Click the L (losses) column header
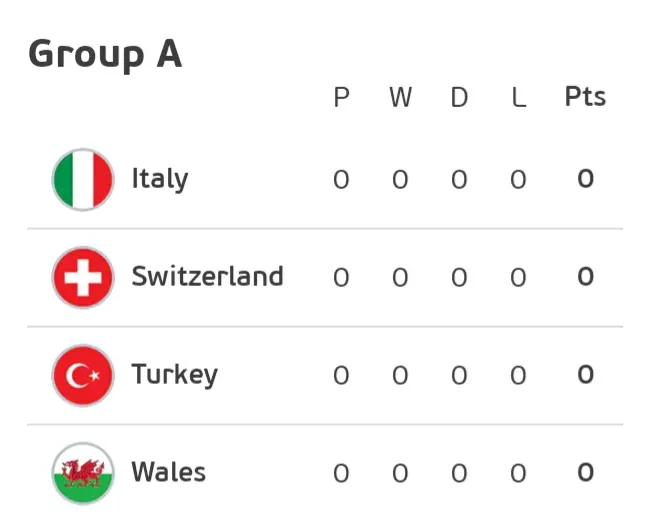 point(518,98)
